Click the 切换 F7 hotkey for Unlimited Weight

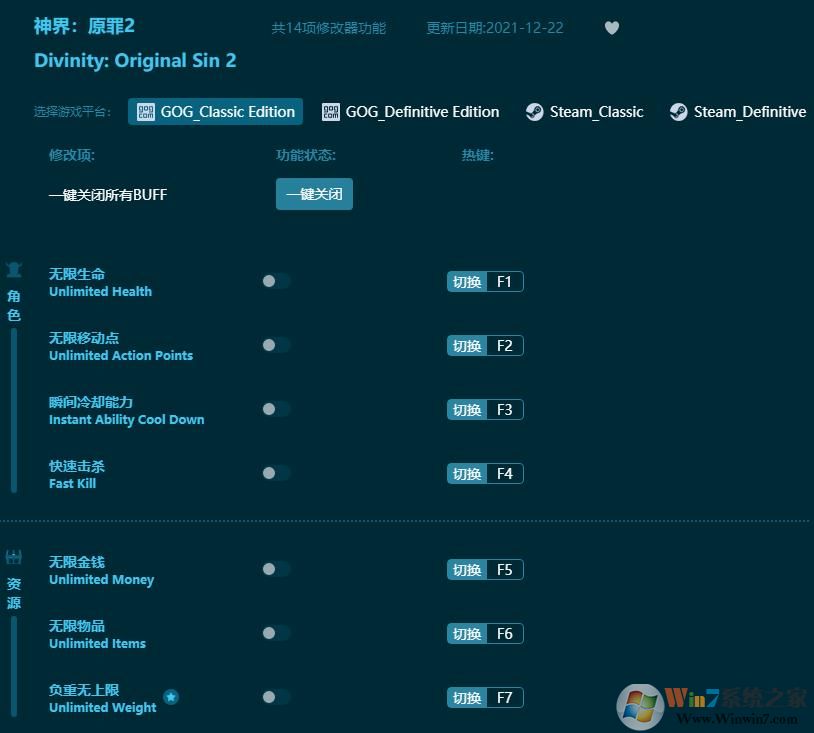click(484, 697)
